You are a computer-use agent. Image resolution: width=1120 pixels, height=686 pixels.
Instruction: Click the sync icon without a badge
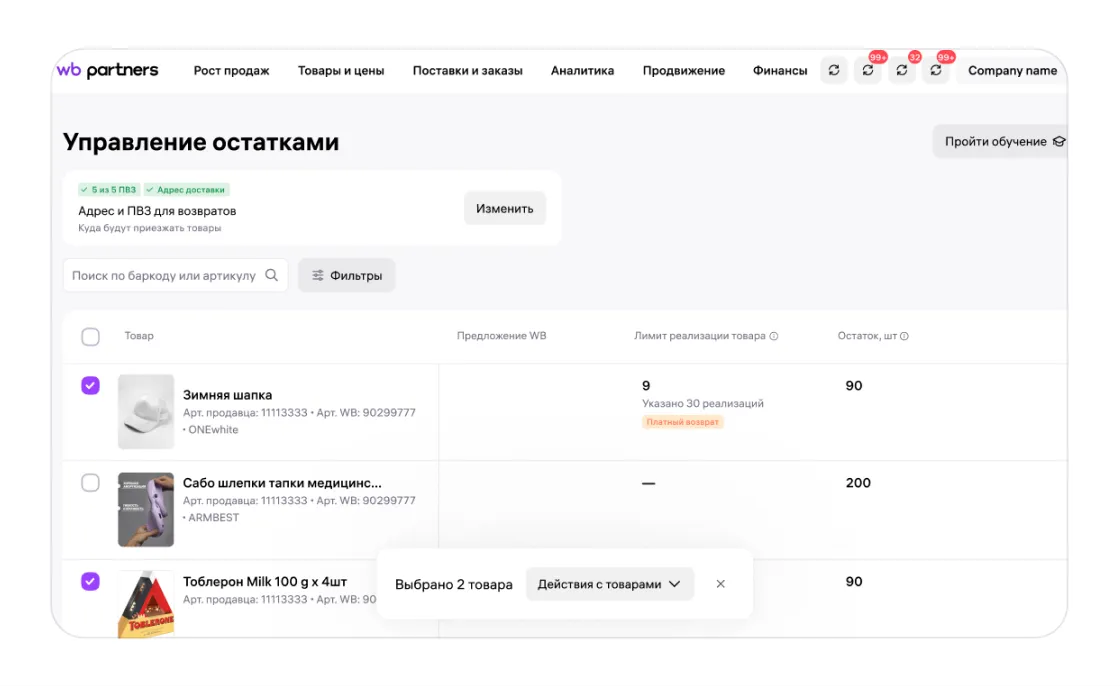pyautogui.click(x=834, y=71)
